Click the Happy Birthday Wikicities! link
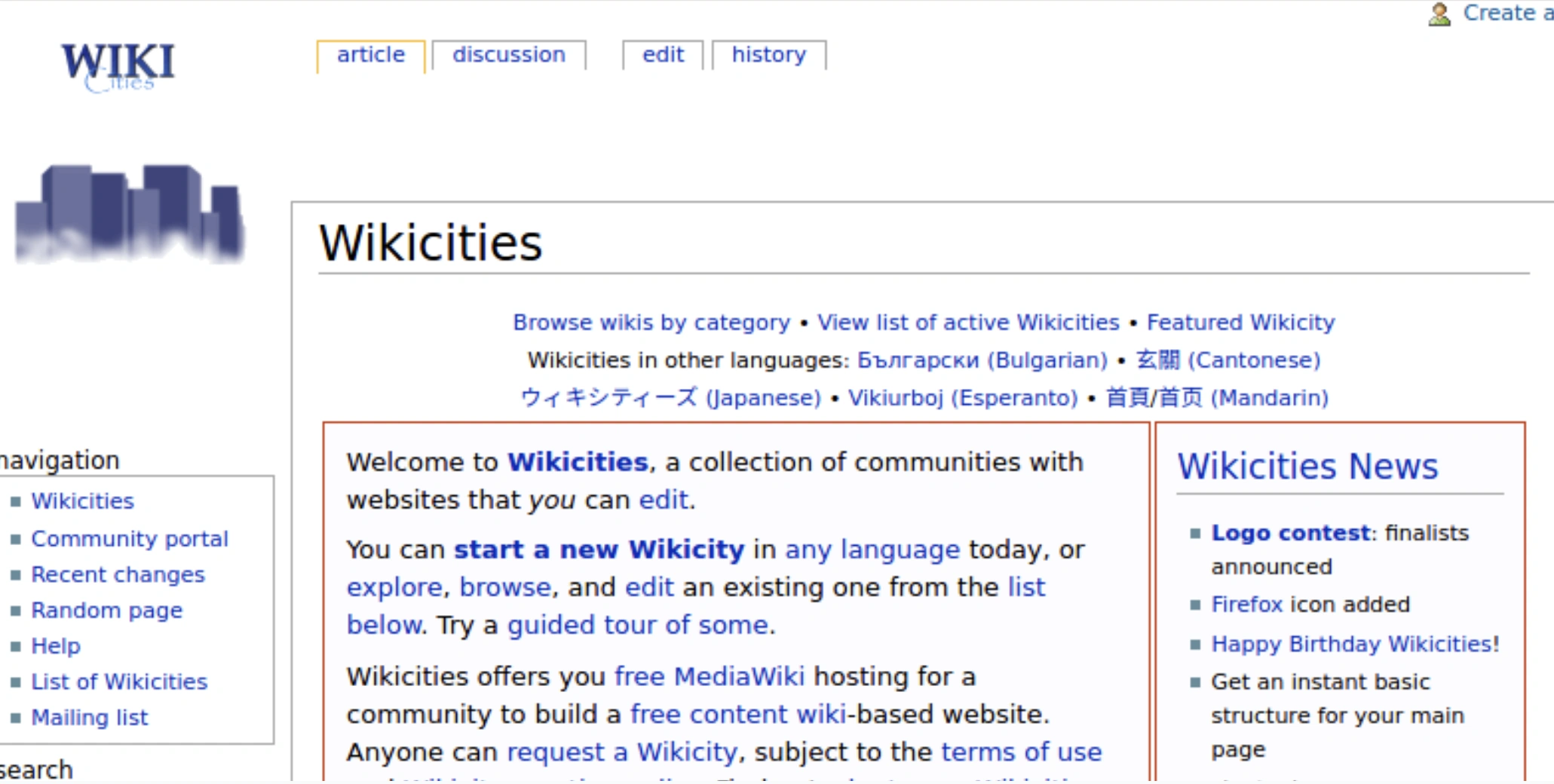Screen dimensions: 1554x784 1354,645
